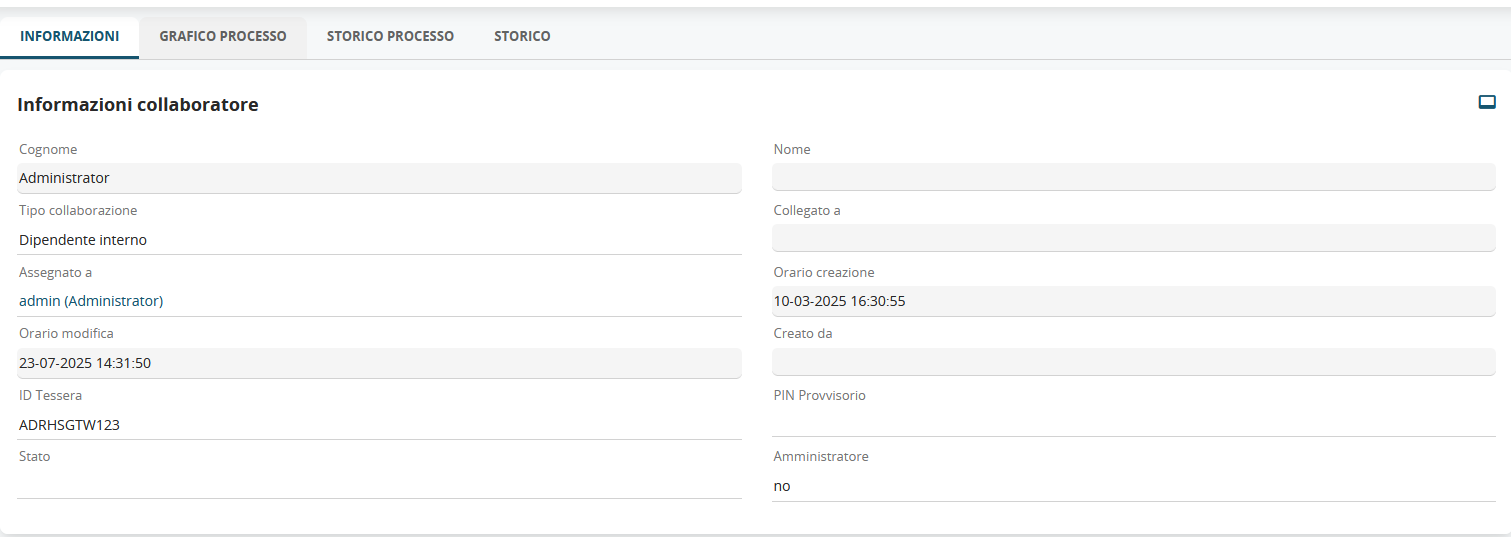Switch to the Grafico Processo tab
Screen dimensions: 1511x537
tap(223, 36)
